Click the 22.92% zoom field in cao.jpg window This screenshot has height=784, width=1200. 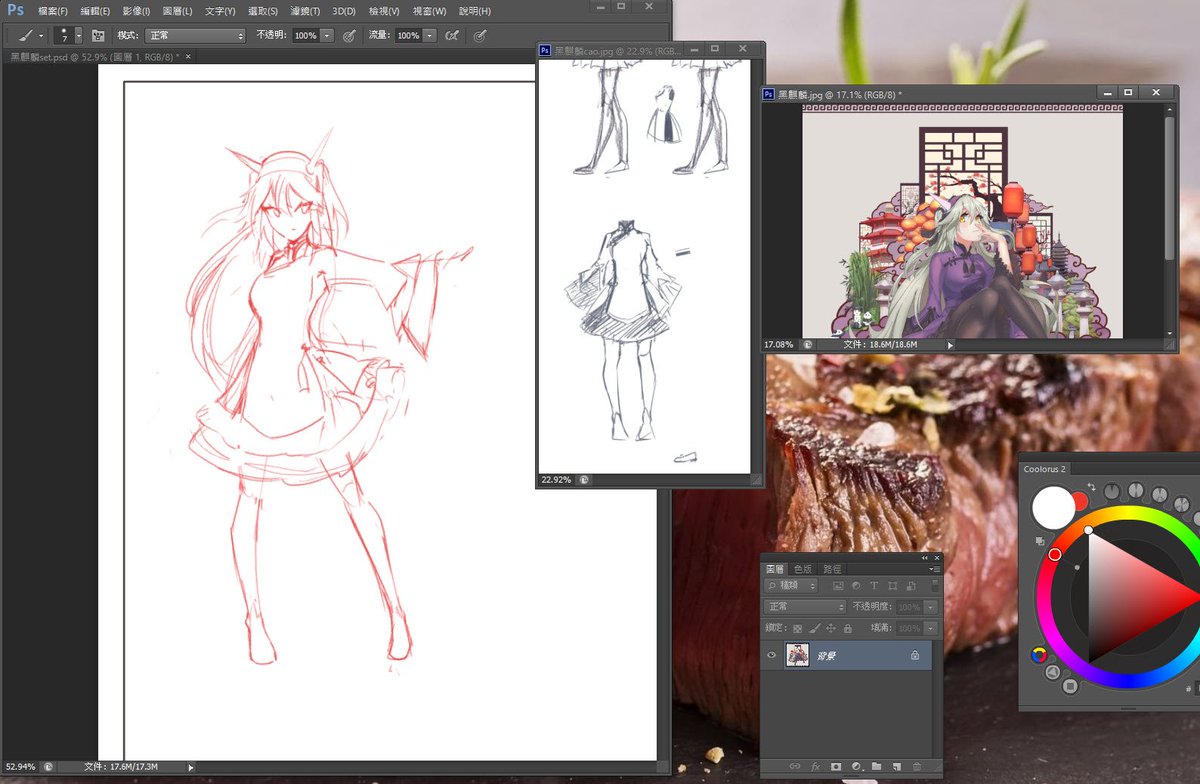(556, 480)
